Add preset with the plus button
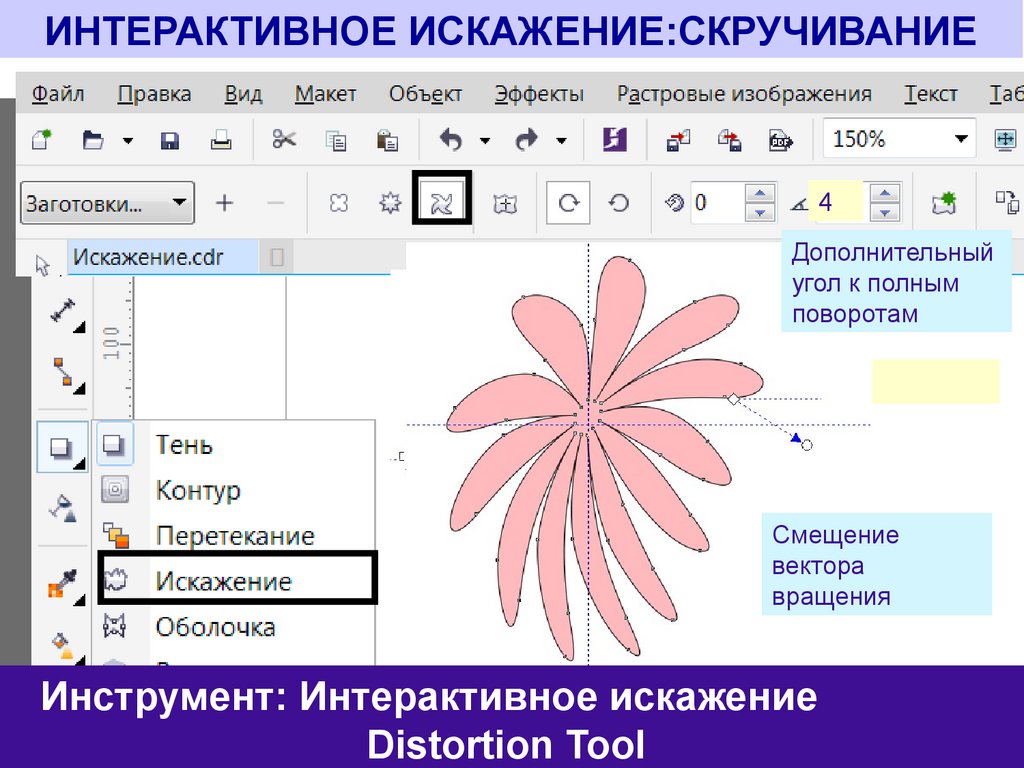Image resolution: width=1024 pixels, height=768 pixels. pos(224,203)
